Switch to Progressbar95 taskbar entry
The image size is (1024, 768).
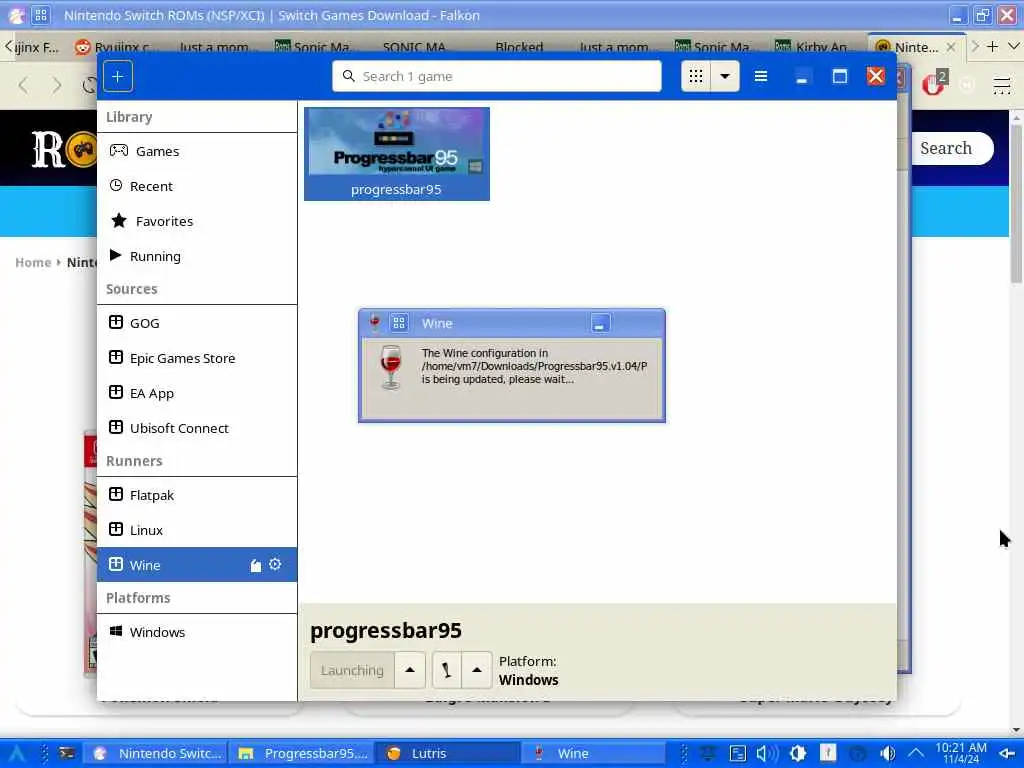tap(303, 754)
